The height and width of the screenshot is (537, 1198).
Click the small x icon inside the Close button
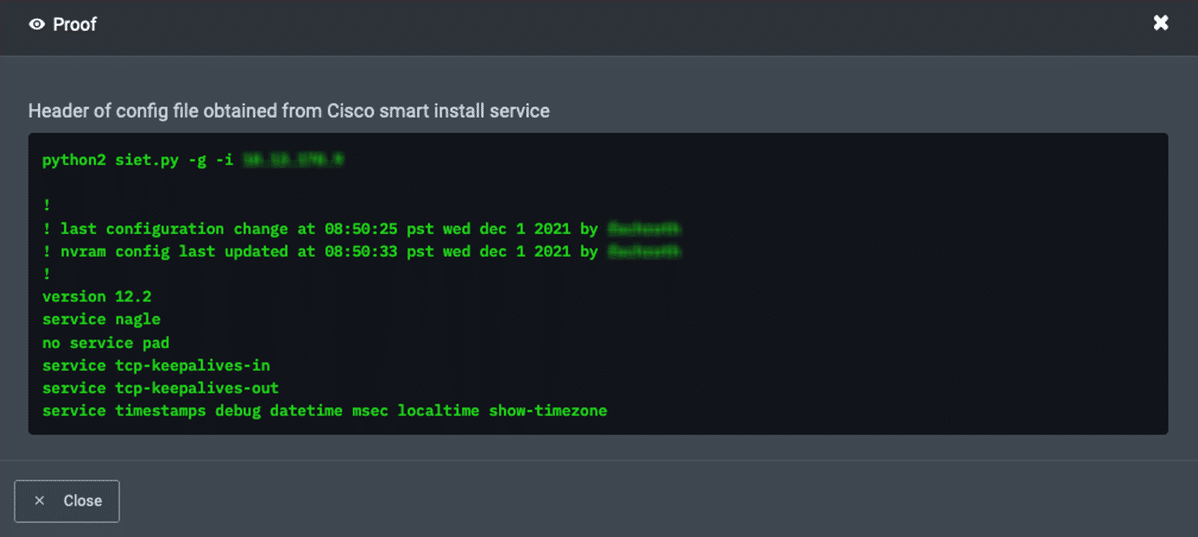click(x=39, y=501)
